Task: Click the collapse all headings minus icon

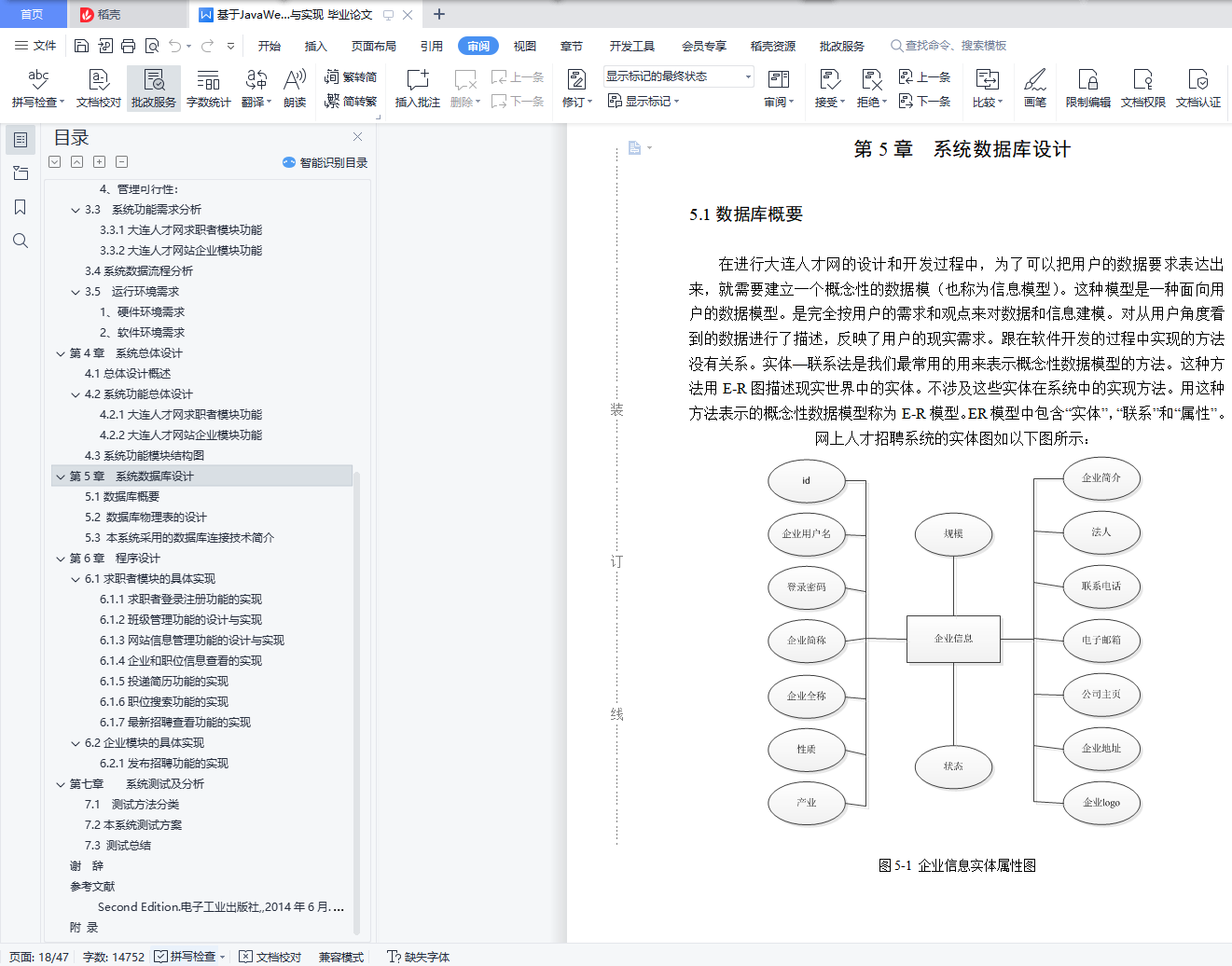Action: click(x=121, y=161)
